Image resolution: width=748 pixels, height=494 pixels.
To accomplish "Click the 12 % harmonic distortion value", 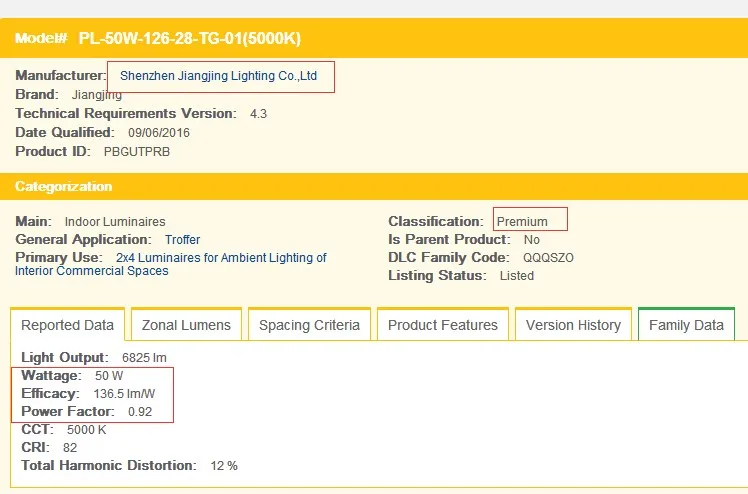I will point(223,466).
